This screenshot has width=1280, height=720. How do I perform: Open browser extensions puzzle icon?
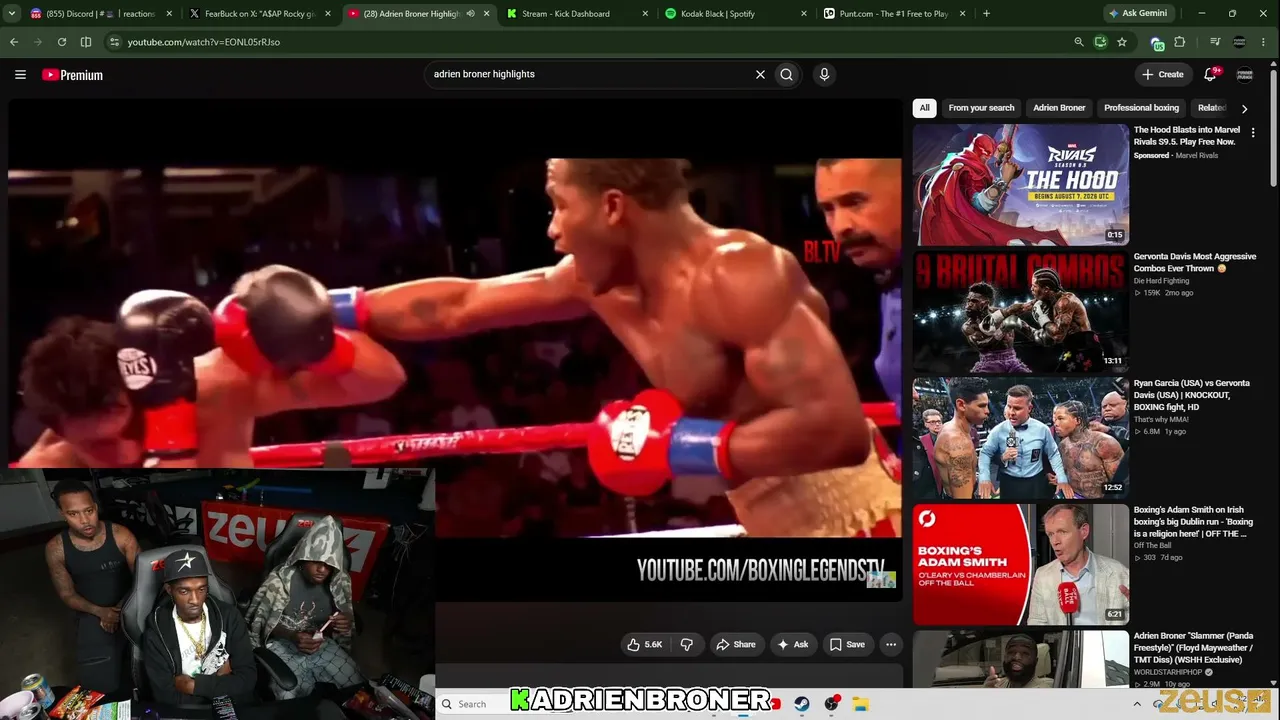click(x=1180, y=42)
